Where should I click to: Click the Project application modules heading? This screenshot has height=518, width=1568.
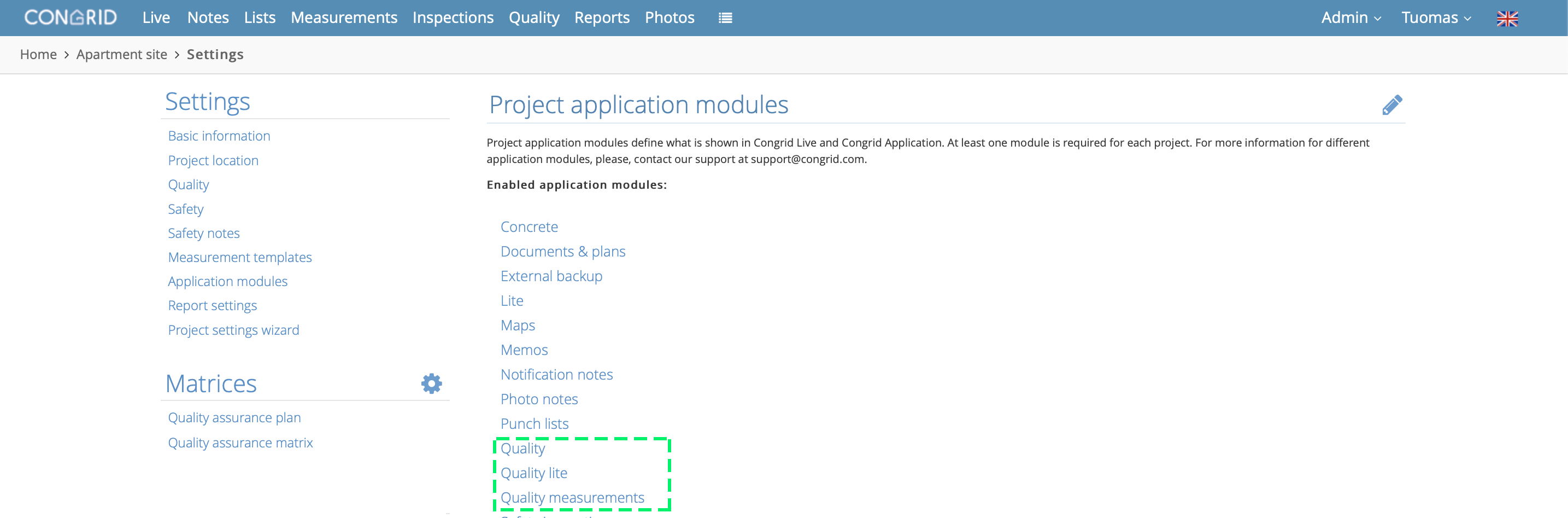point(638,105)
